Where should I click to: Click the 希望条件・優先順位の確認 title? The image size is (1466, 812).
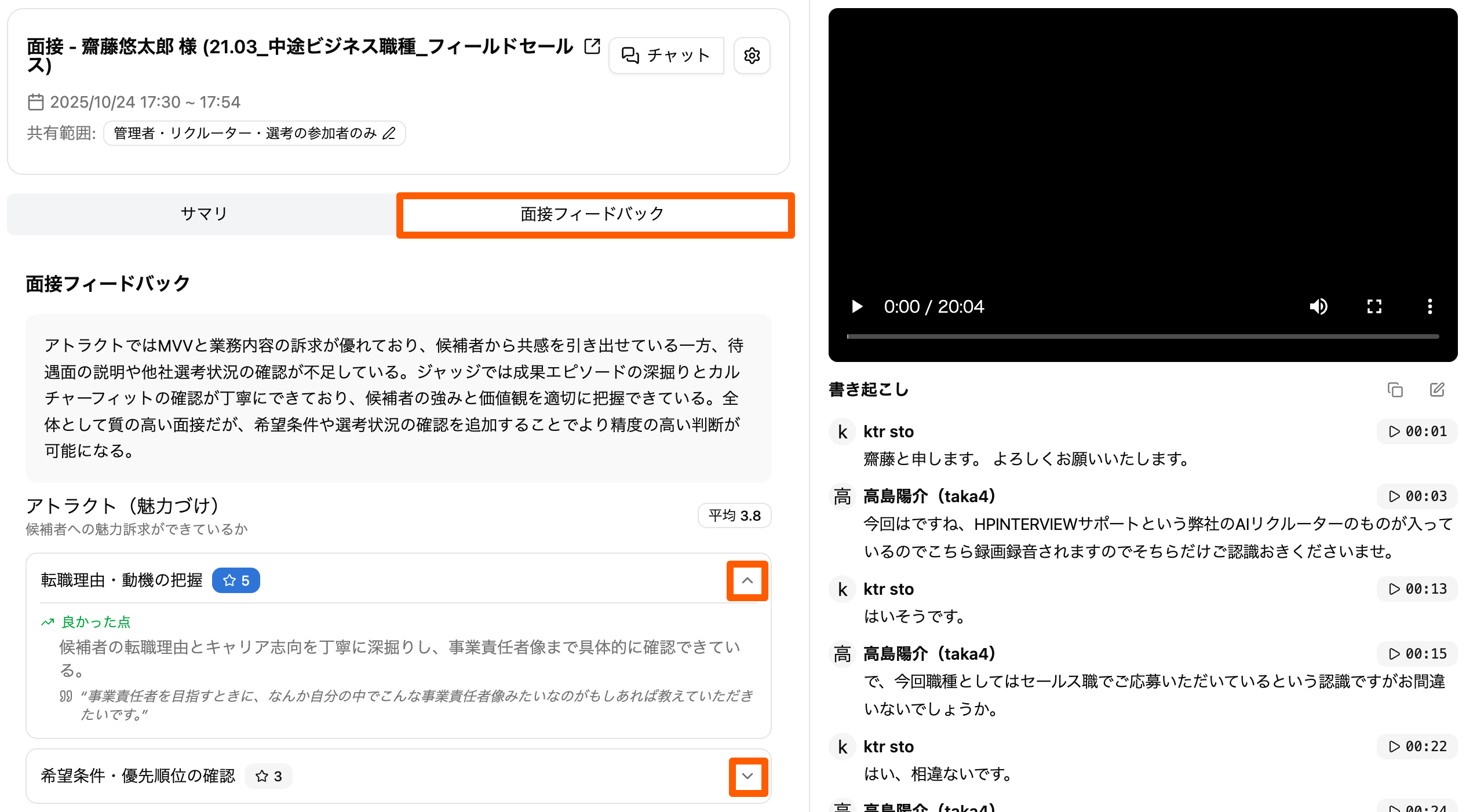tap(138, 776)
